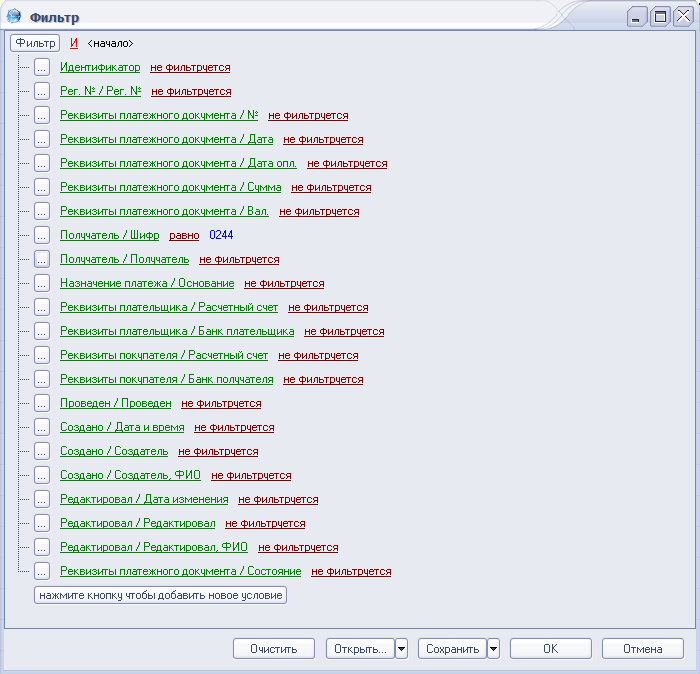Click the Очистить button
Viewport: 700px width, 674px height.
(x=274, y=649)
